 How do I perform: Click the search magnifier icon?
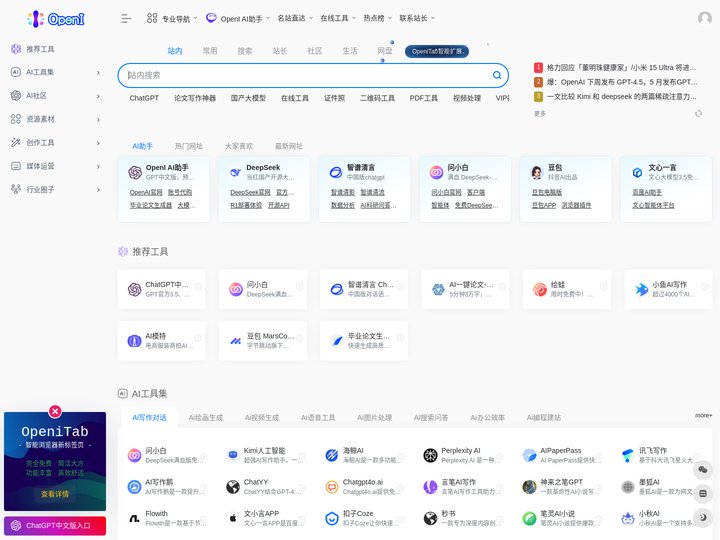point(497,75)
